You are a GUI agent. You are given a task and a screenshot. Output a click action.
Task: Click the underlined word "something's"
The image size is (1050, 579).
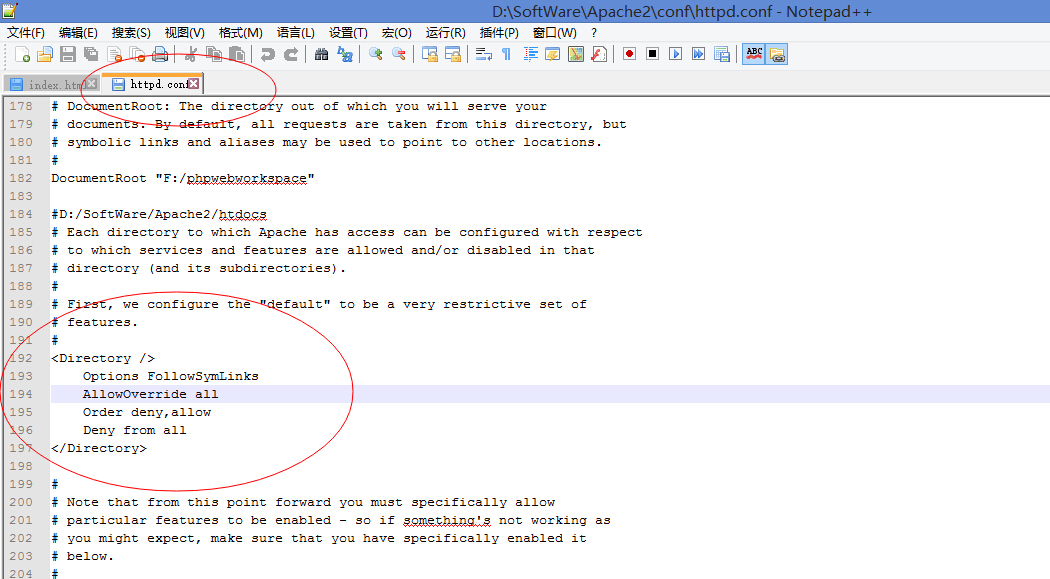click(447, 520)
